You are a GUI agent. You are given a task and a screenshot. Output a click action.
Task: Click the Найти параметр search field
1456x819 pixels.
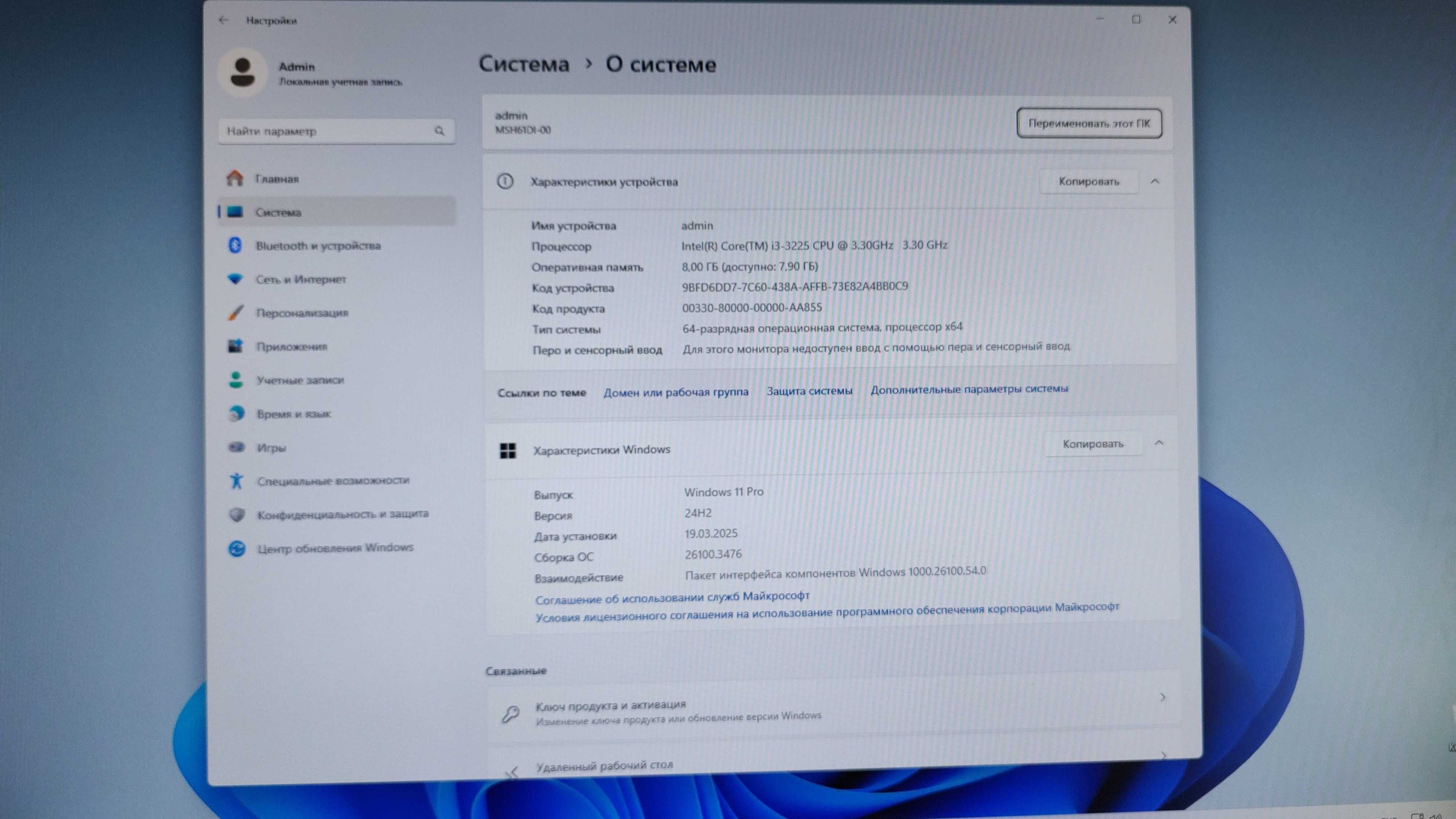pos(336,131)
